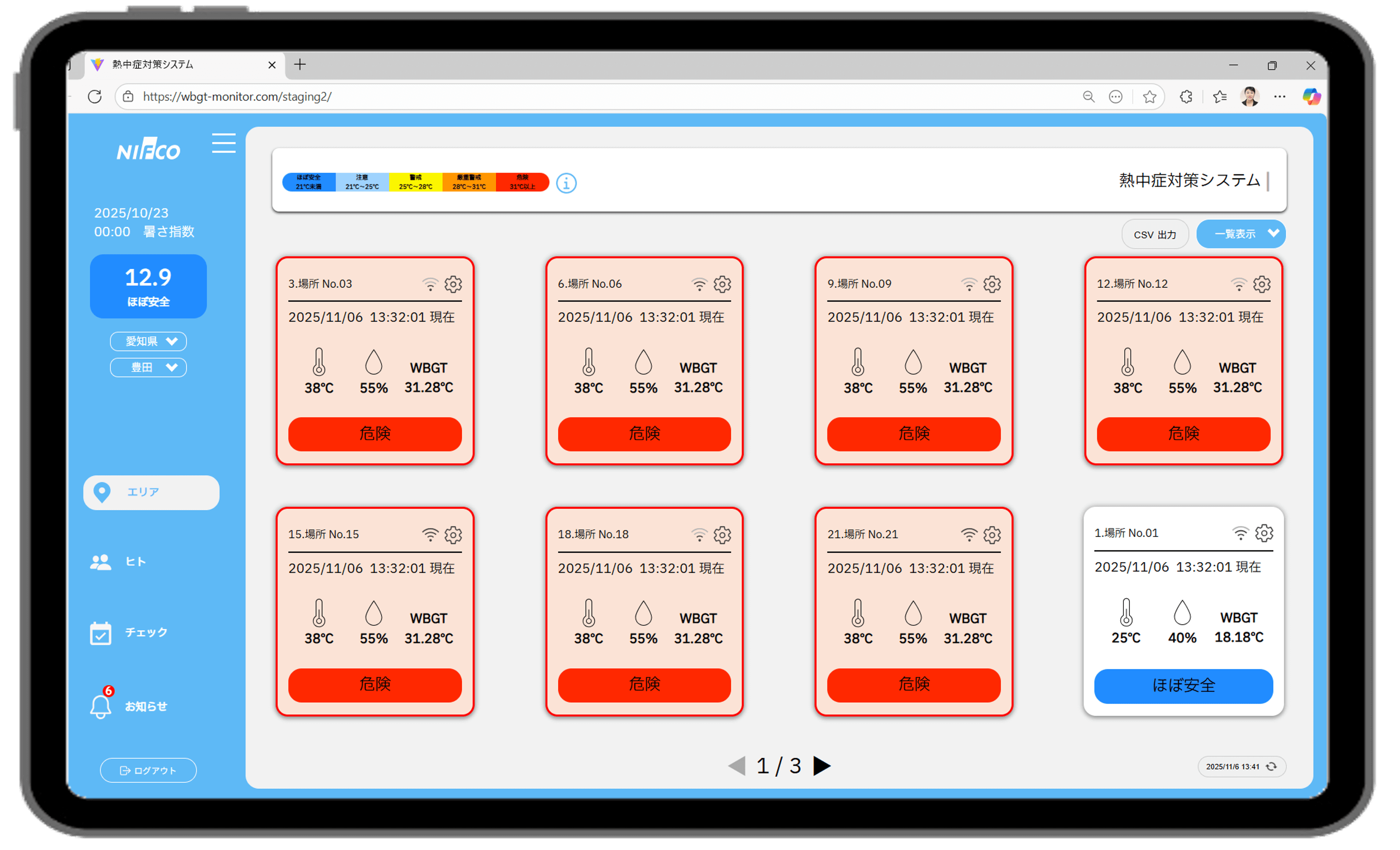Click the browser address bar URL
1400x850 pixels.
[x=237, y=97]
